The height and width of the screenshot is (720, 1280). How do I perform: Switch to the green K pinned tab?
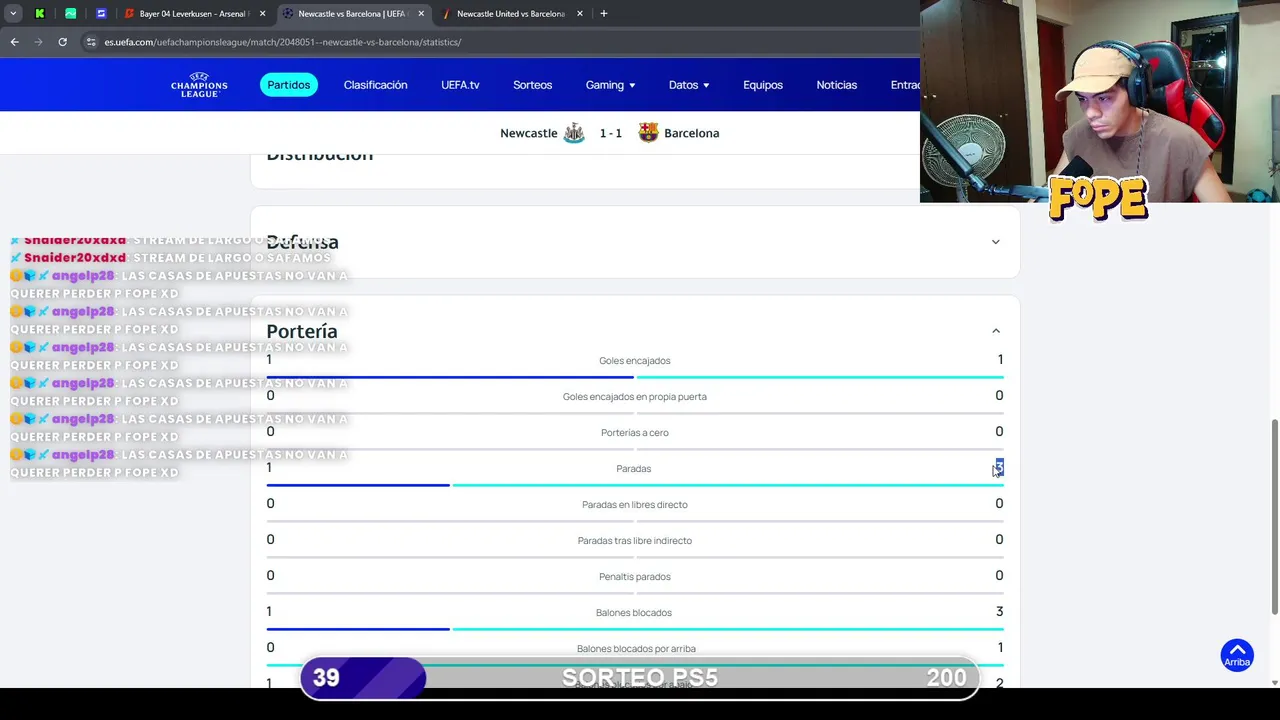point(39,14)
